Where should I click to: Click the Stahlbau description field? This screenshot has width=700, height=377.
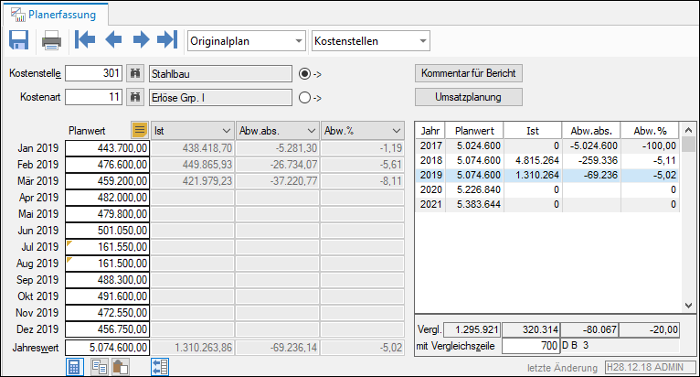pyautogui.click(x=221, y=74)
